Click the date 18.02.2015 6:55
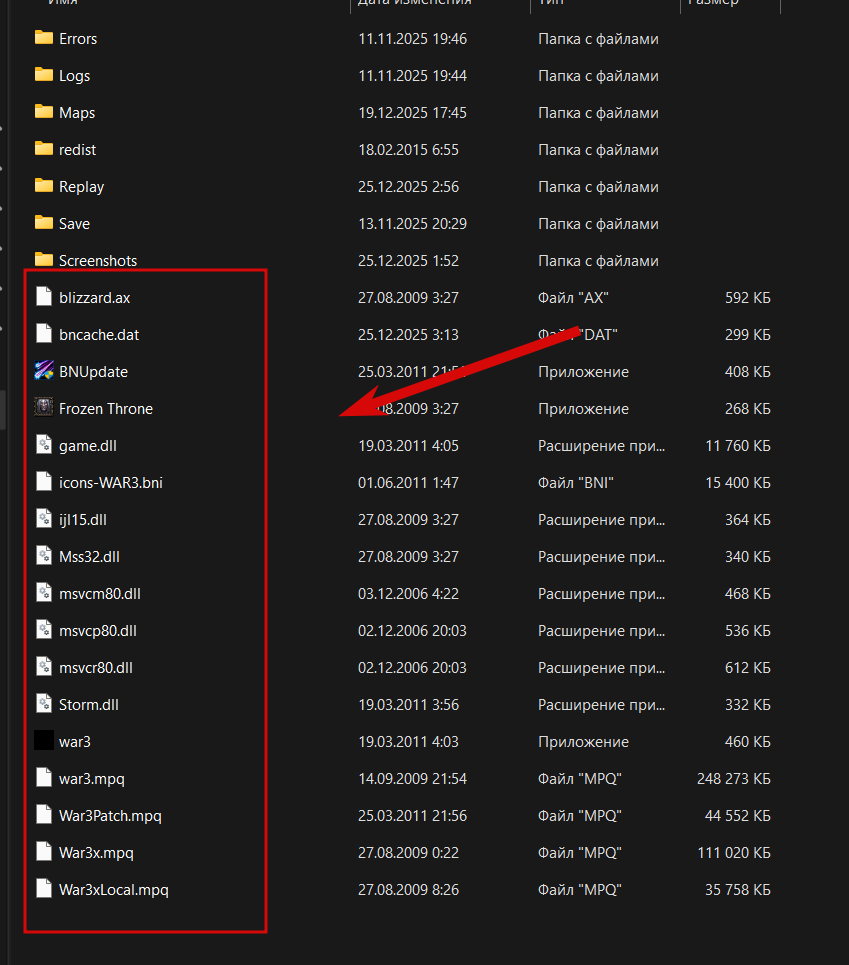Image resolution: width=849 pixels, height=965 pixels. point(409,150)
